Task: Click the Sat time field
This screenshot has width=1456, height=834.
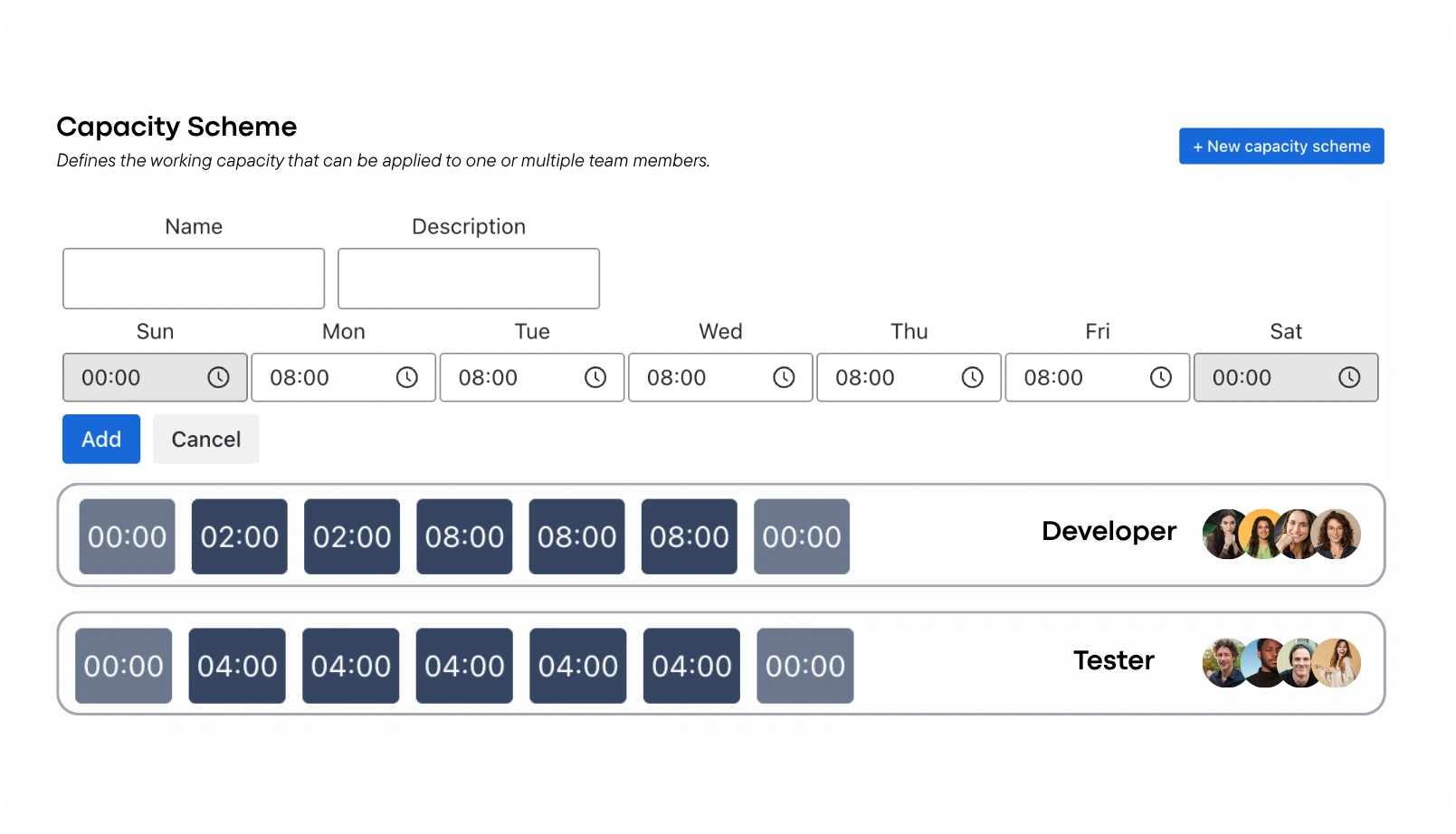Action: pyautogui.click(x=1286, y=377)
